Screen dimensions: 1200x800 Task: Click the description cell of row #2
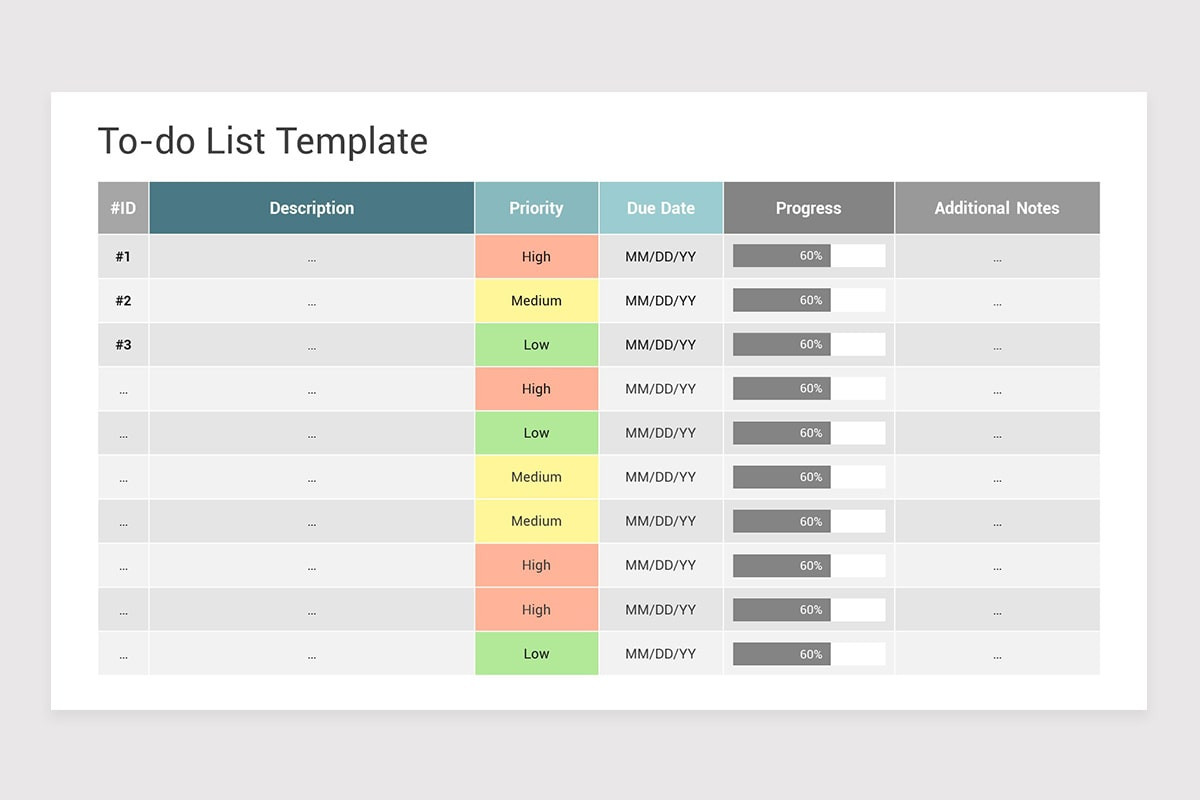pos(312,300)
